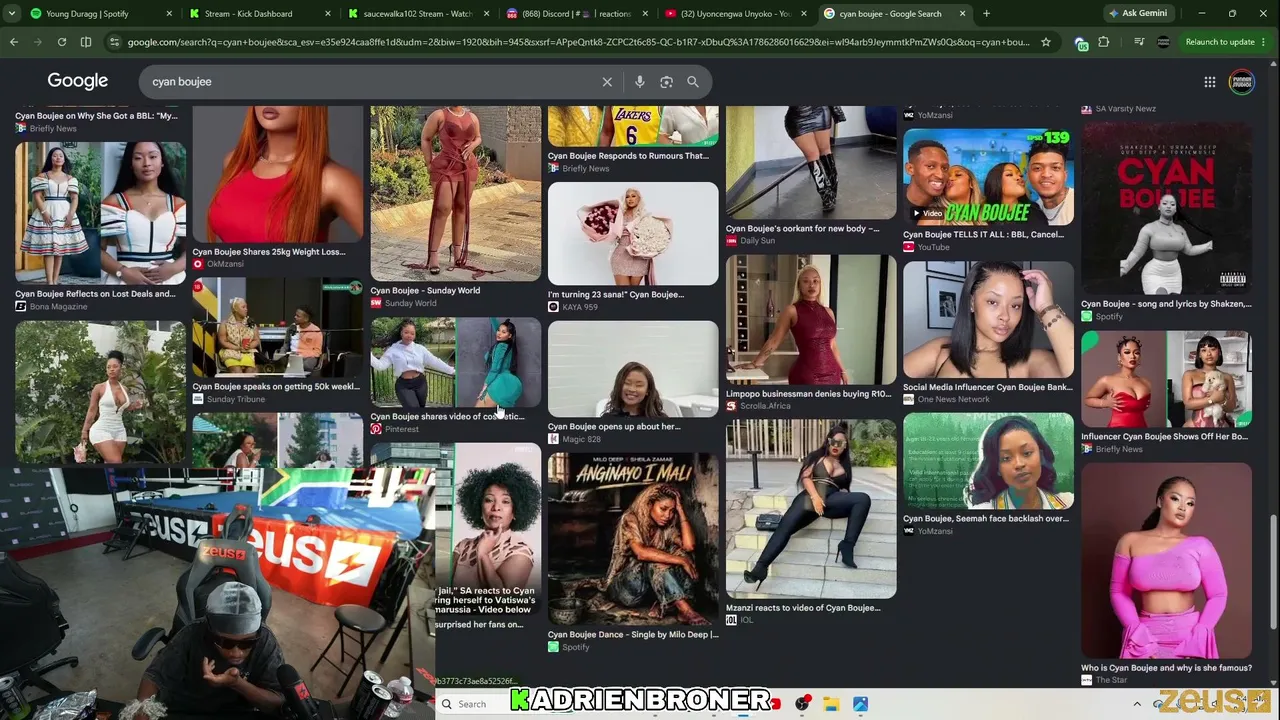Image resolution: width=1280 pixels, height=720 pixels.
Task: Open the chrome profile icon in toolbar
Action: 1163,42
